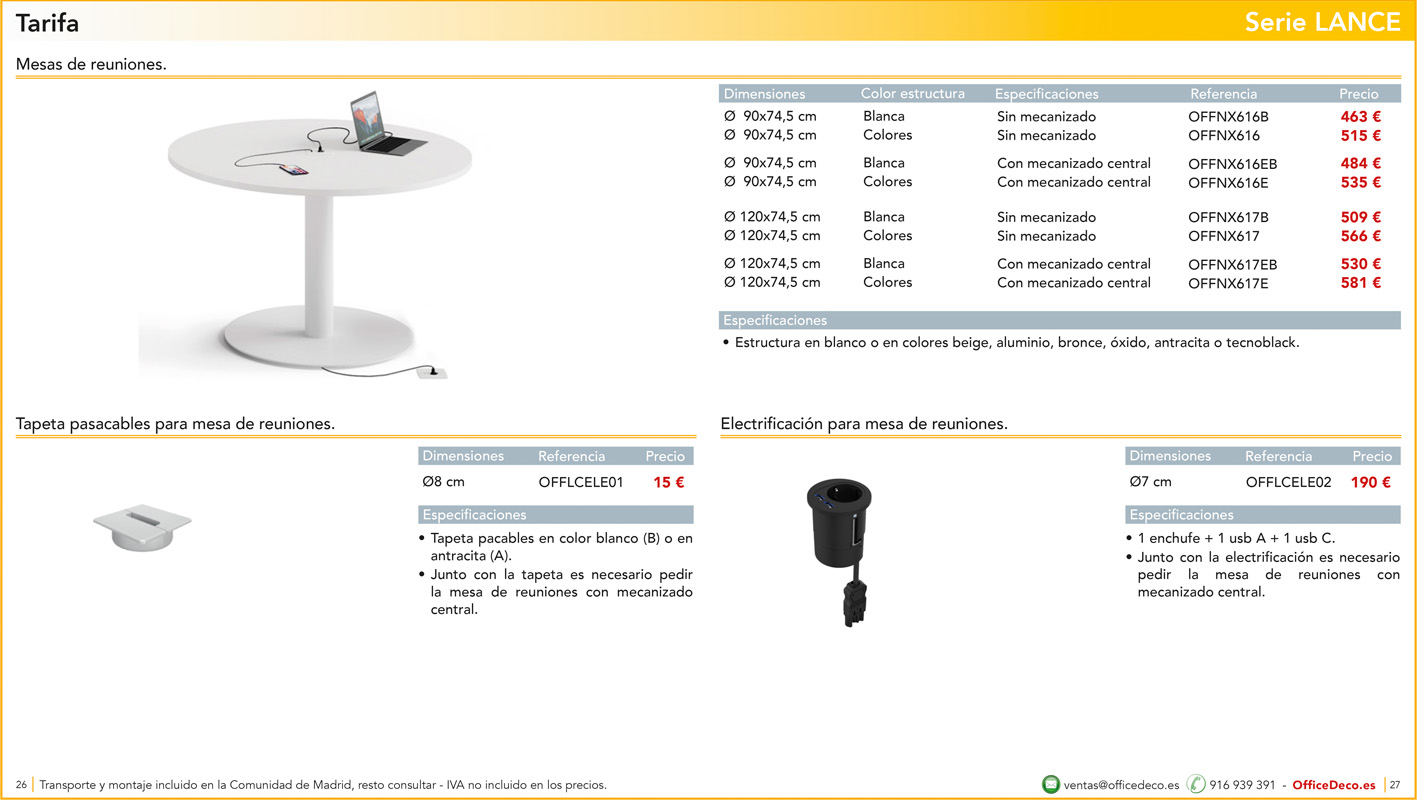Click the OfficeDeco.es website link
The image size is (1417, 800).
(1334, 785)
